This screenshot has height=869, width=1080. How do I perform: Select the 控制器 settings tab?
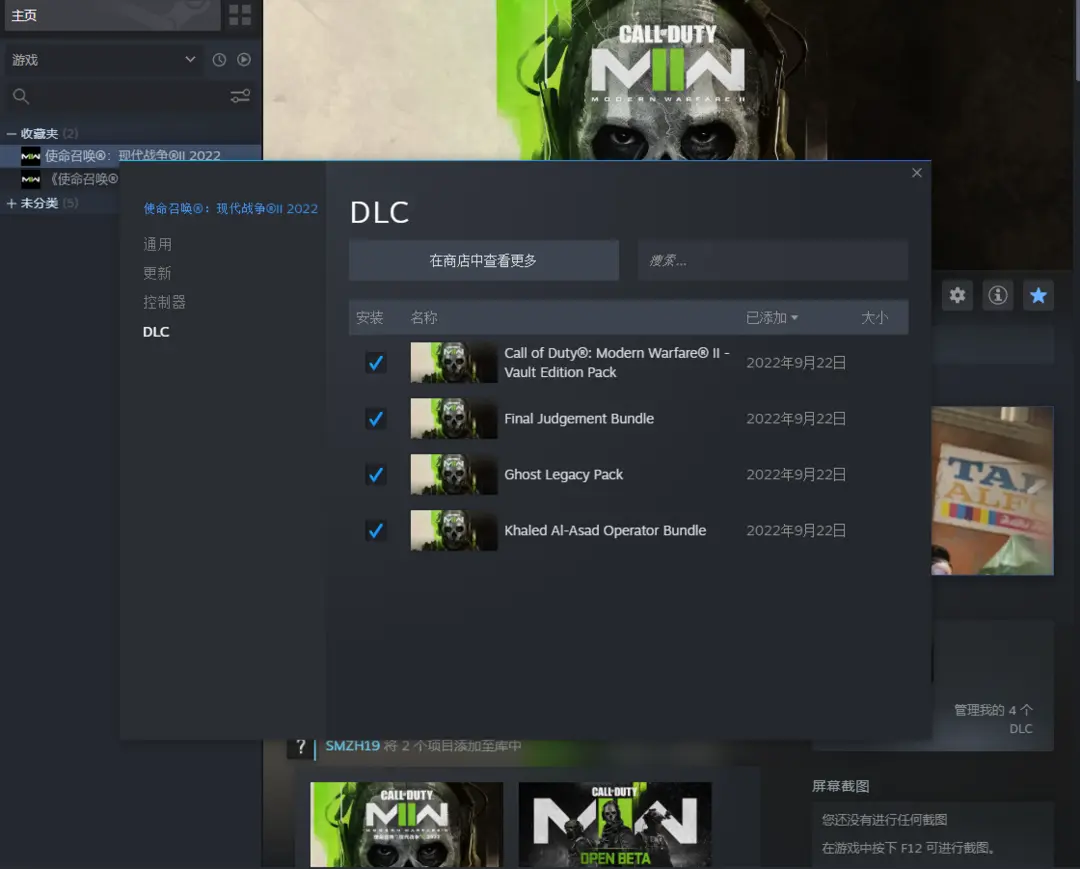(x=164, y=302)
